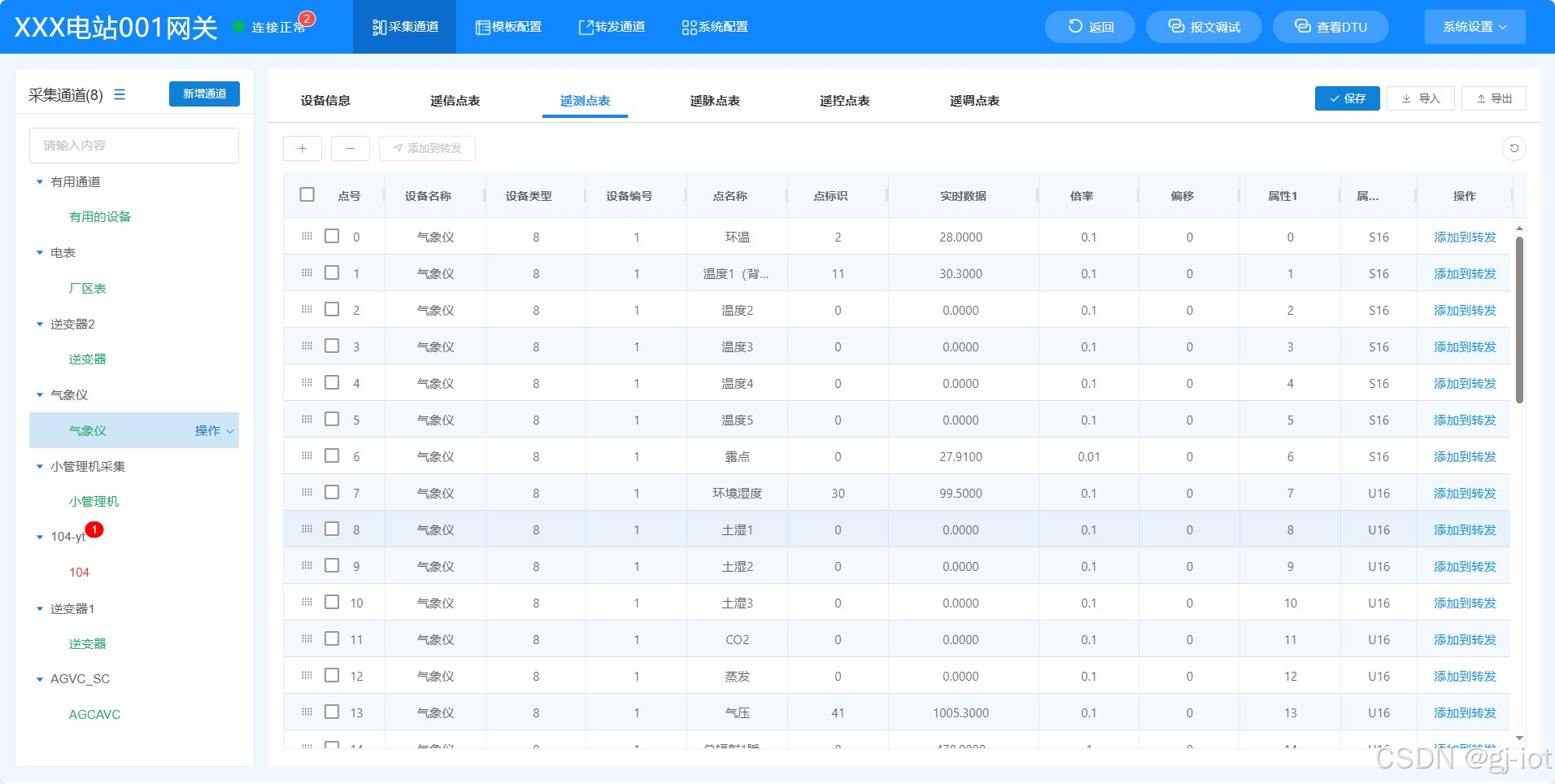Click the minus remove-row button
The height and width of the screenshot is (784, 1555).
[350, 148]
